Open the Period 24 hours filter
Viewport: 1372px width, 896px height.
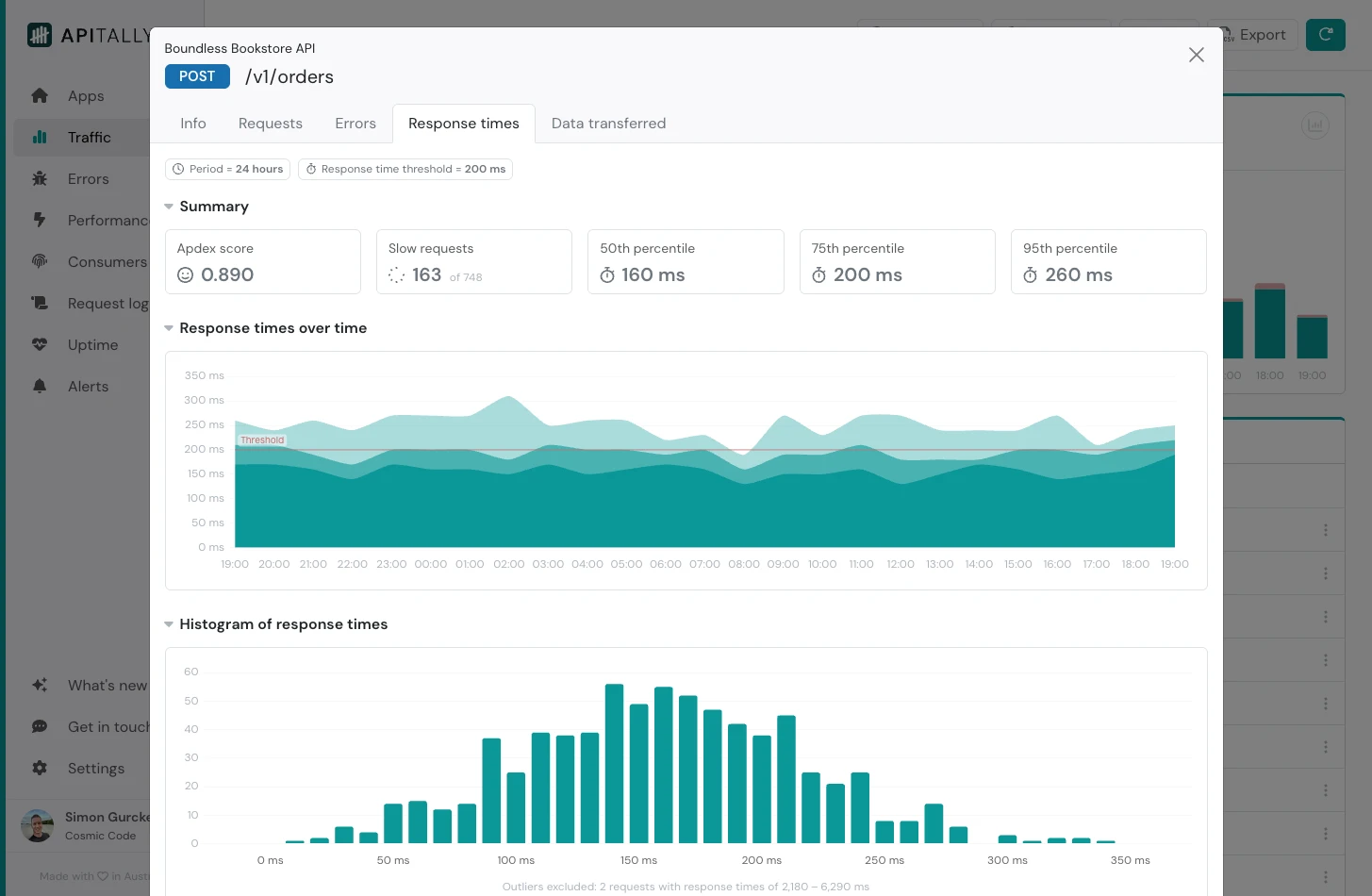pyautogui.click(x=227, y=169)
